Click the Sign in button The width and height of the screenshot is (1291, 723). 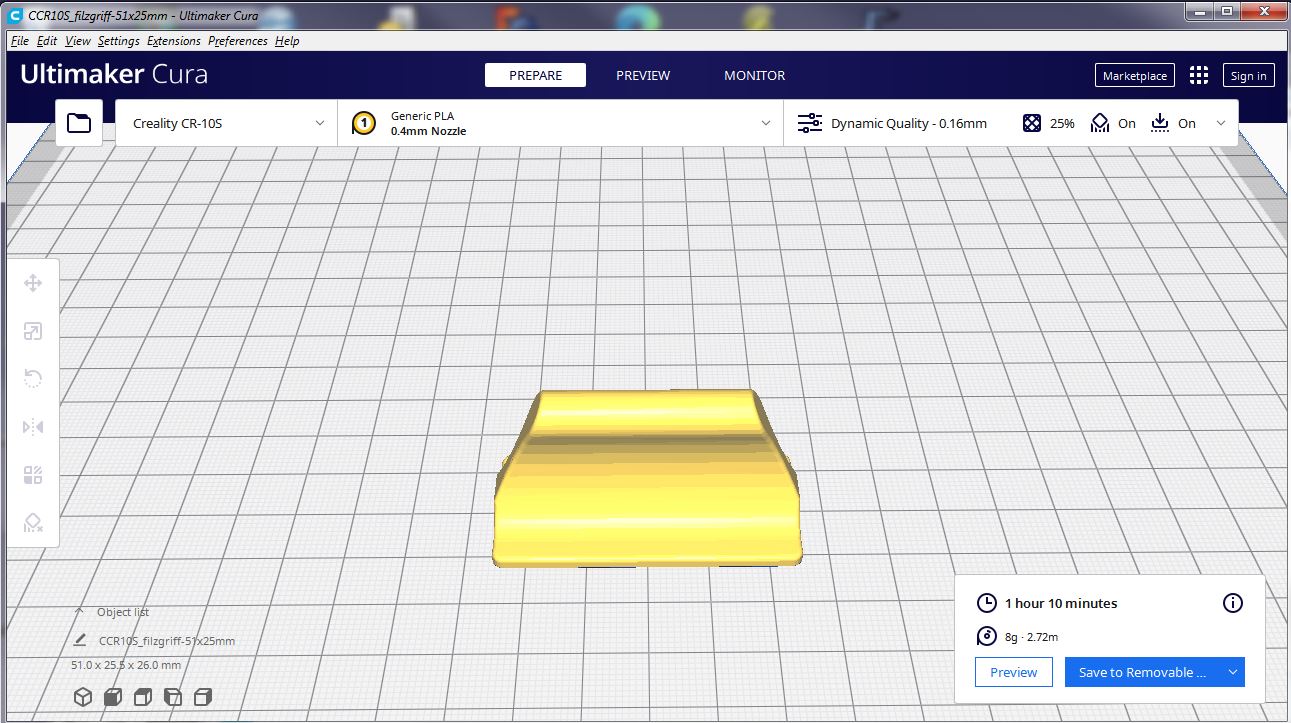click(1248, 76)
